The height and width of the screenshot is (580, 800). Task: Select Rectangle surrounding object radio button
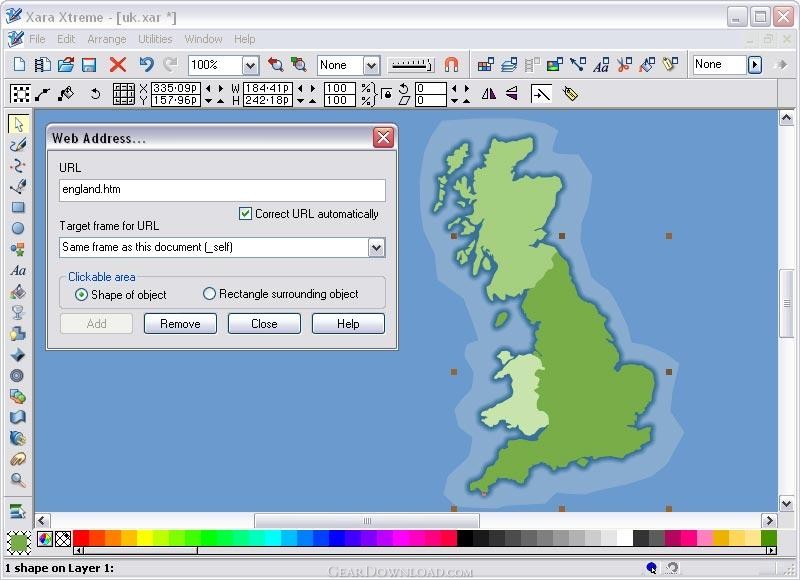[x=209, y=294]
